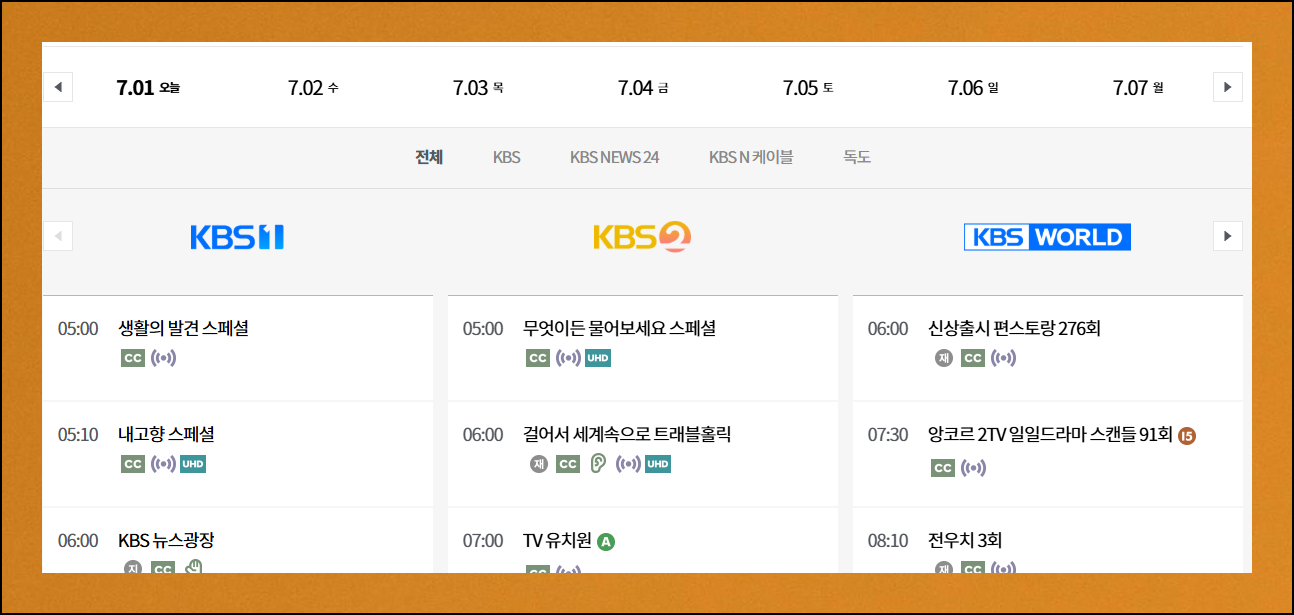Click stereo icon under 신상출시 편스토랑 276회

coord(1003,358)
